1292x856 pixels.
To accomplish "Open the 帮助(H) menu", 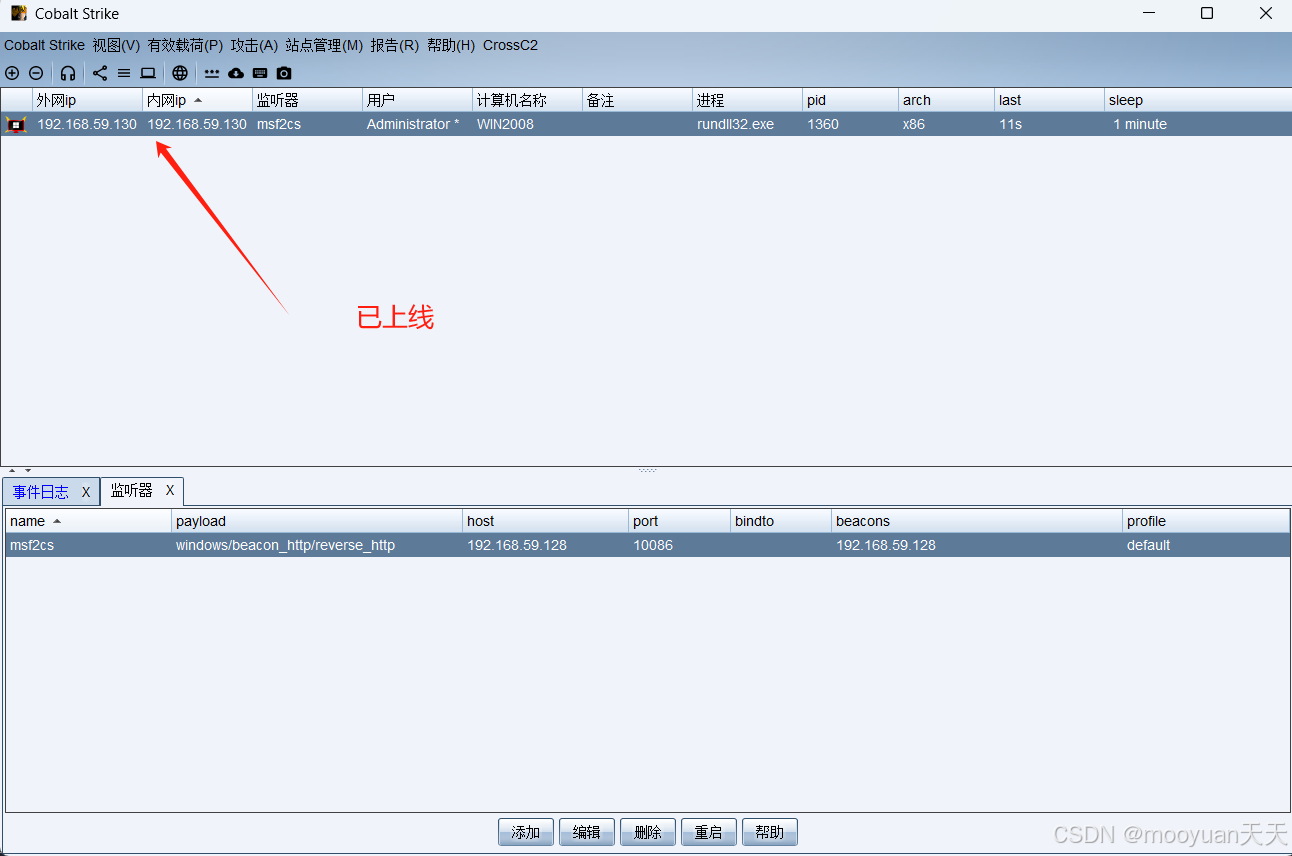I will point(451,45).
